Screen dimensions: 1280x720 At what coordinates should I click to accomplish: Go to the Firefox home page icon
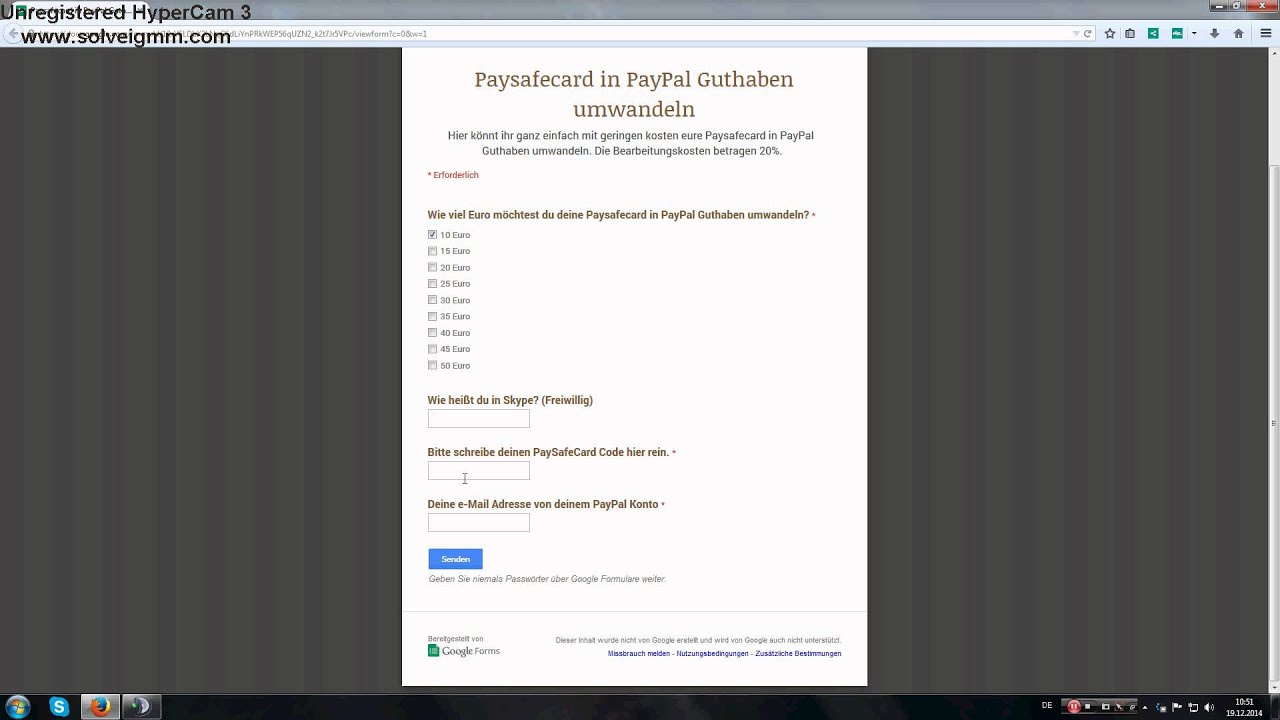pyautogui.click(x=1238, y=33)
